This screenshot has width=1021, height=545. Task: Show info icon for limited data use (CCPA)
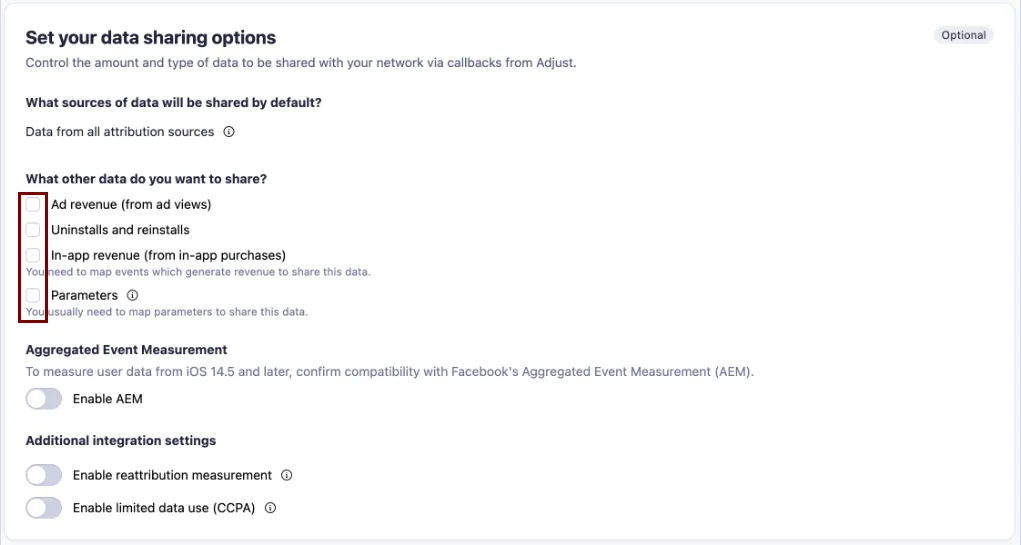tap(270, 508)
